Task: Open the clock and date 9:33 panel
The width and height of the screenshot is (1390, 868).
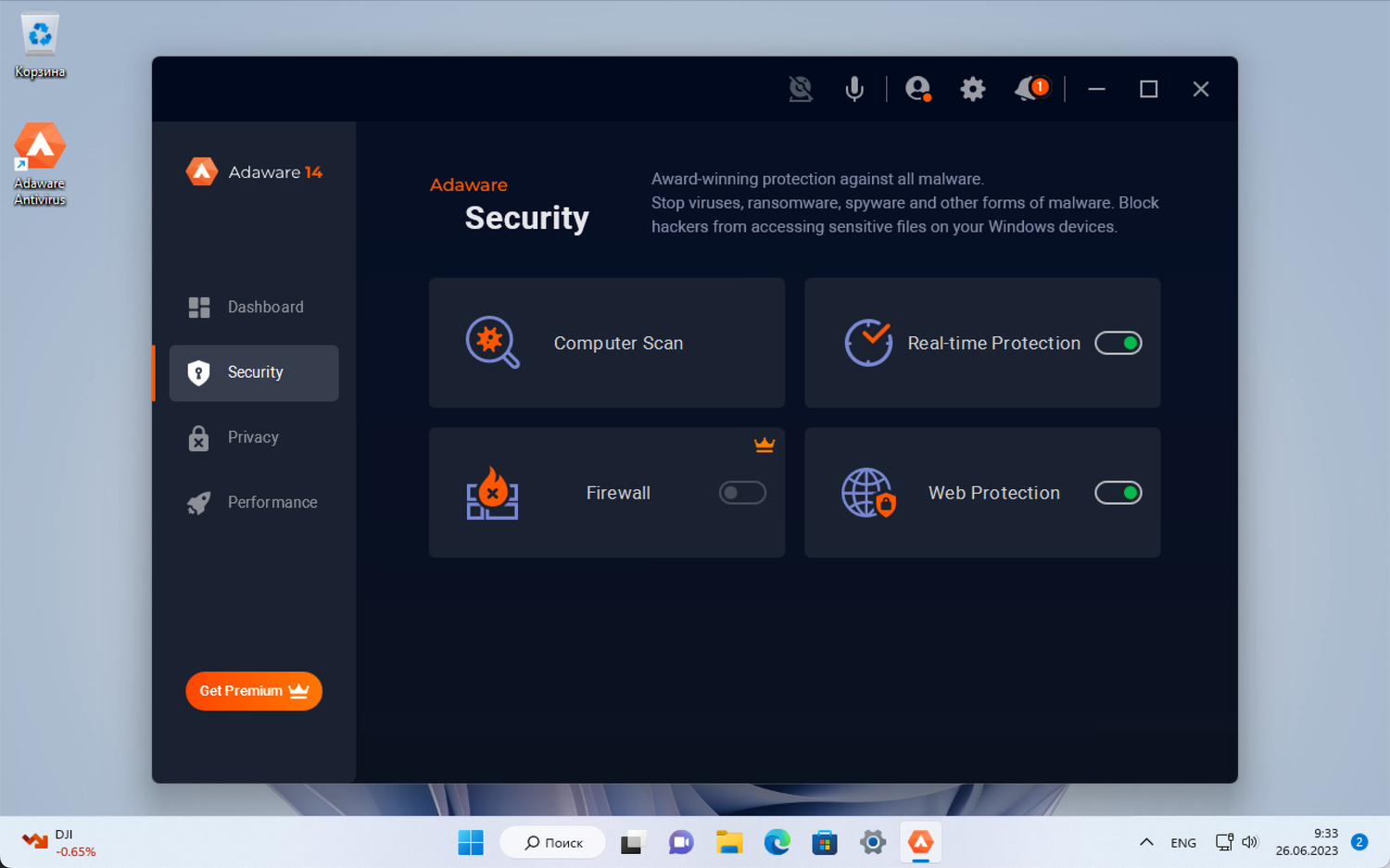Action: (1307, 842)
